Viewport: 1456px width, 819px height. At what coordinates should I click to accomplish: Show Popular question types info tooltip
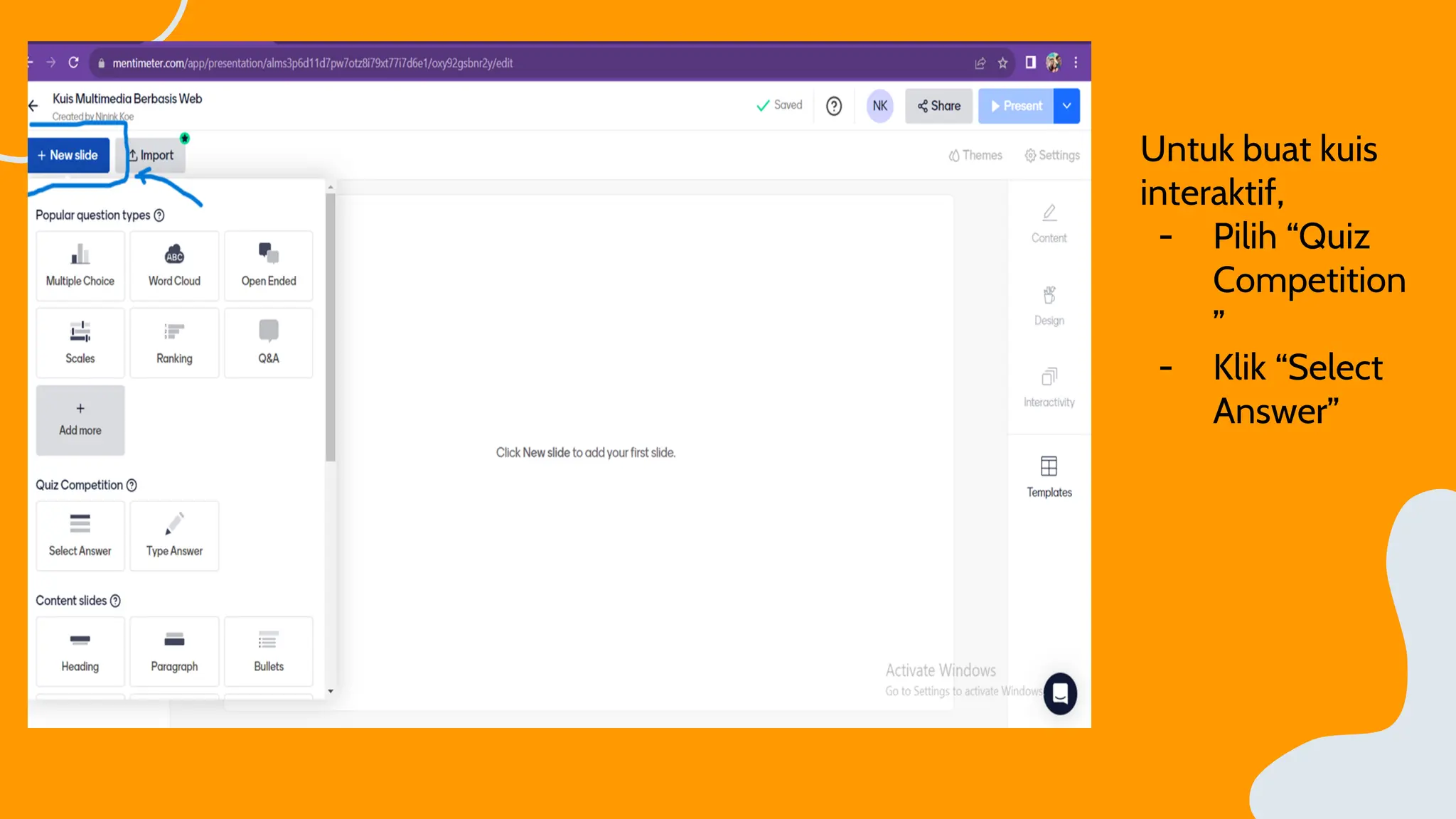coord(159,215)
